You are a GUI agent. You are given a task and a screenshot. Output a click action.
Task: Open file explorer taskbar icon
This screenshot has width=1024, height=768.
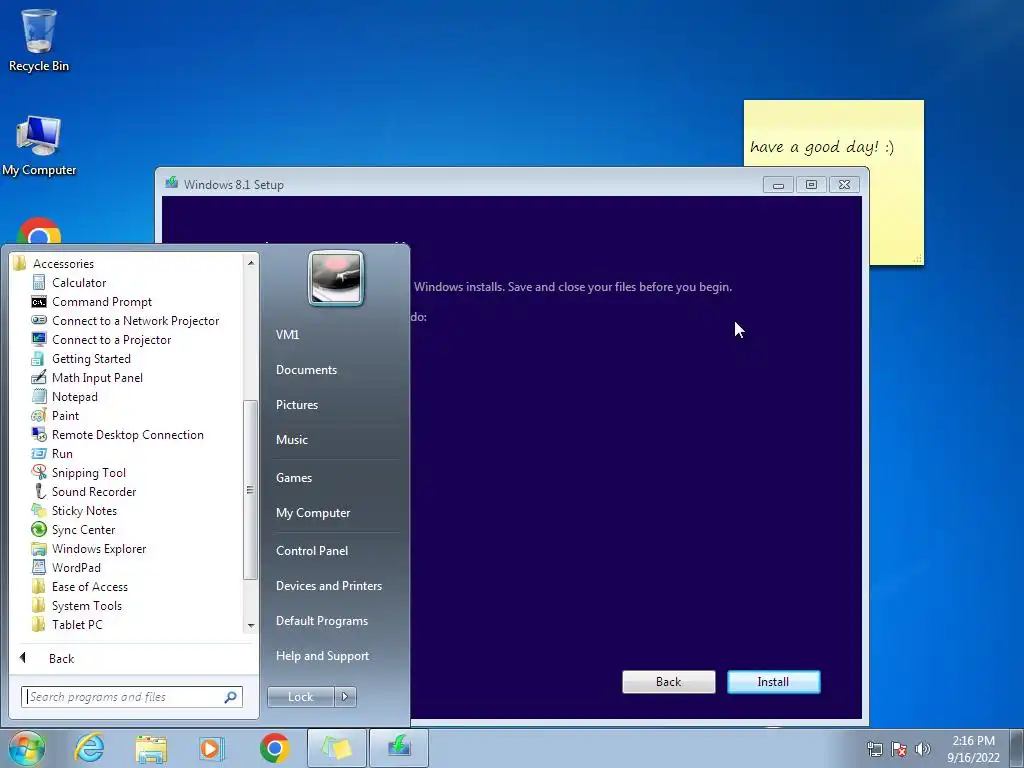pos(151,748)
